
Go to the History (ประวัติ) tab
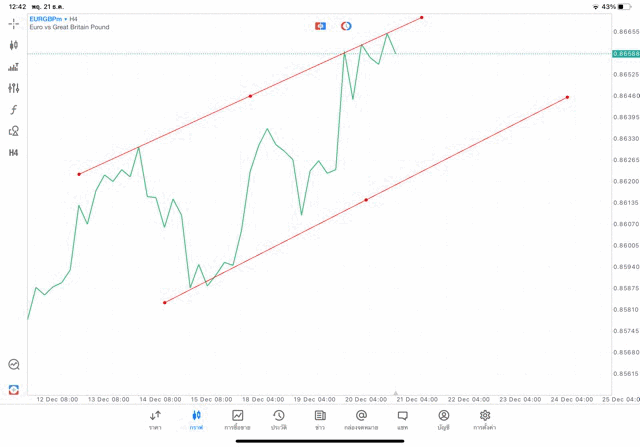tap(279, 420)
